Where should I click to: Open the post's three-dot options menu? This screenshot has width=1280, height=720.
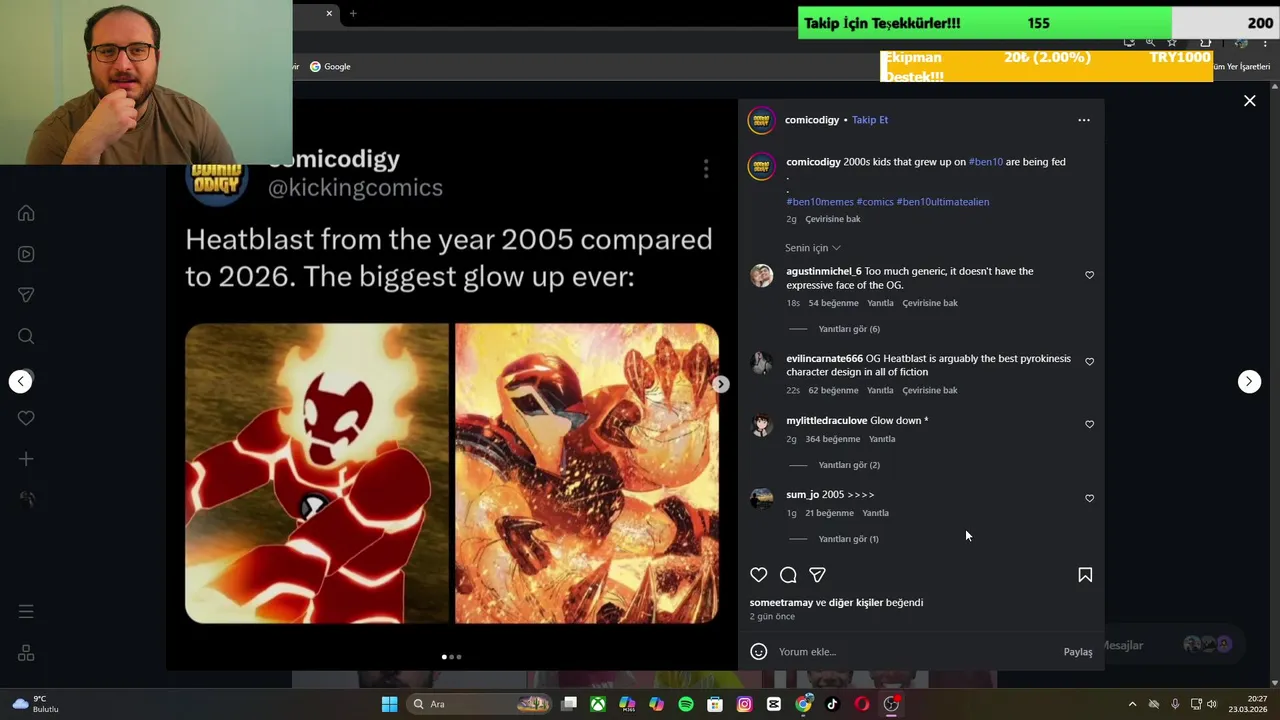(1084, 120)
